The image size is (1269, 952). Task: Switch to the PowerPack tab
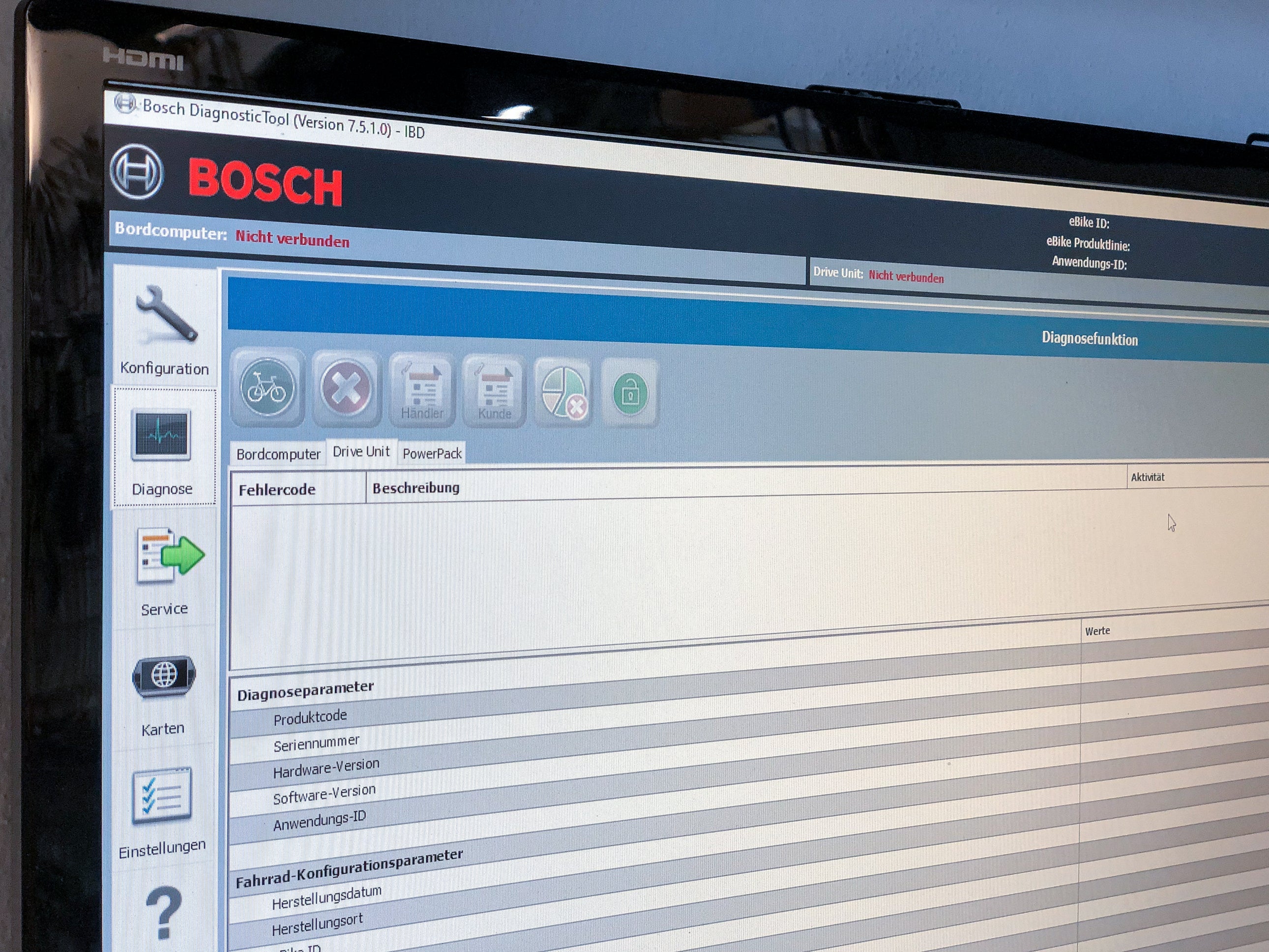[432, 453]
